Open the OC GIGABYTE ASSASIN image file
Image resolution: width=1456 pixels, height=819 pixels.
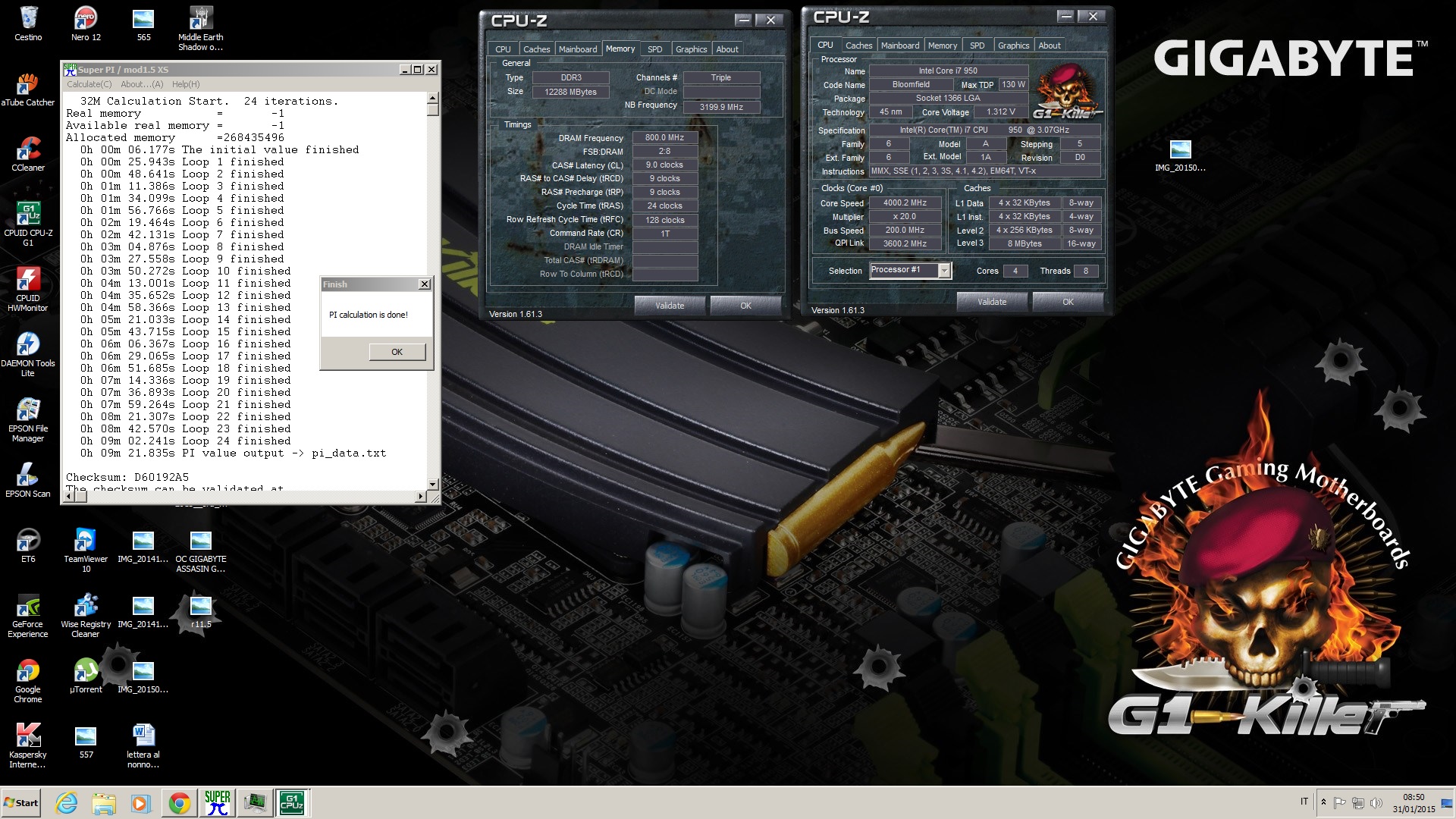pyautogui.click(x=201, y=550)
